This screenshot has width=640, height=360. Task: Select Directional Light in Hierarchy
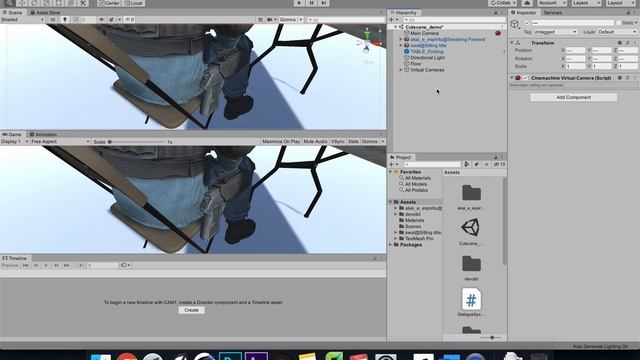(x=427, y=58)
